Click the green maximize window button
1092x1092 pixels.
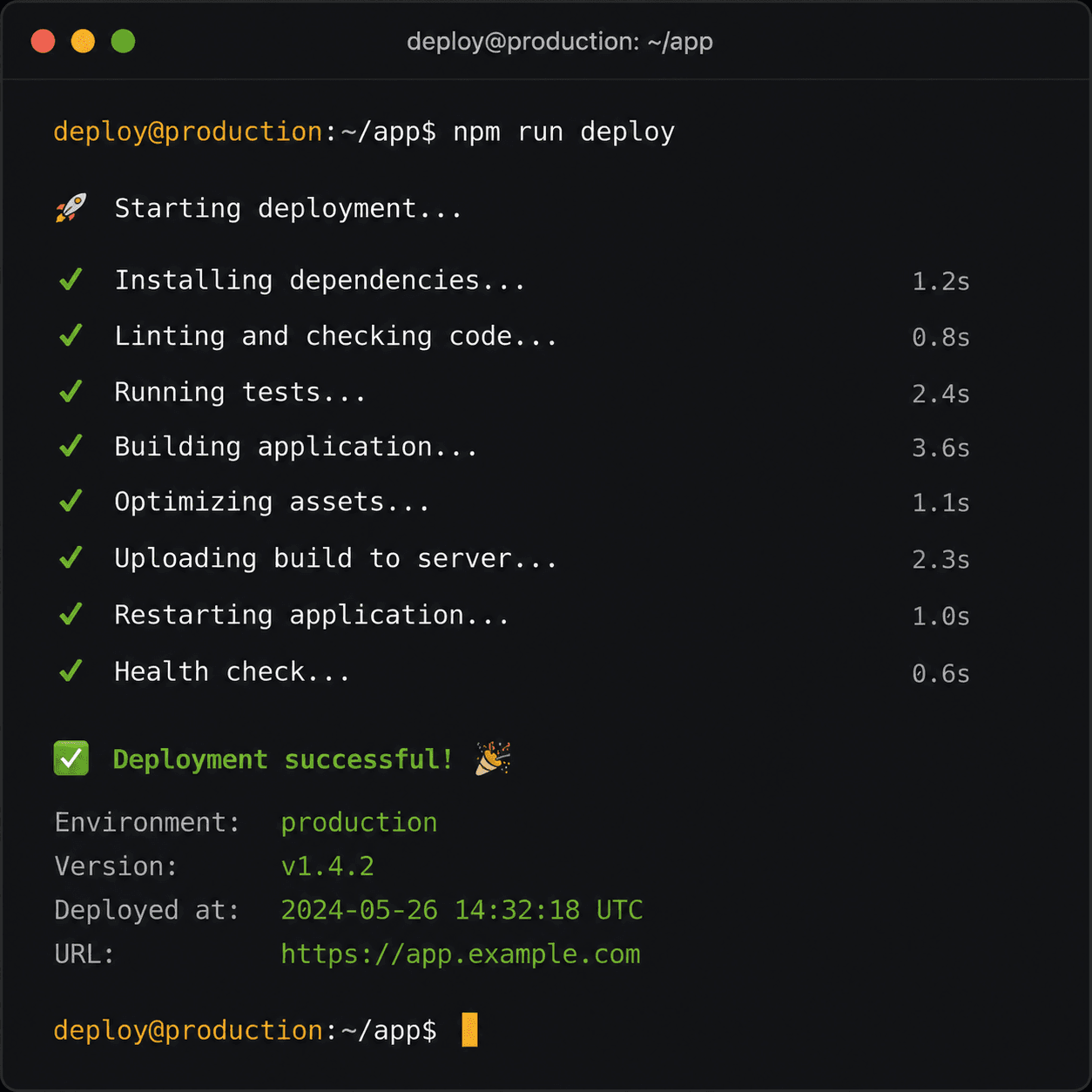(123, 41)
